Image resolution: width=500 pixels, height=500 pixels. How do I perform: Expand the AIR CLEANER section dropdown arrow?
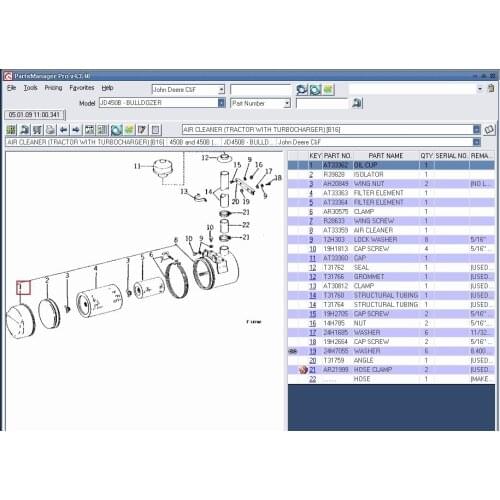coord(477,129)
